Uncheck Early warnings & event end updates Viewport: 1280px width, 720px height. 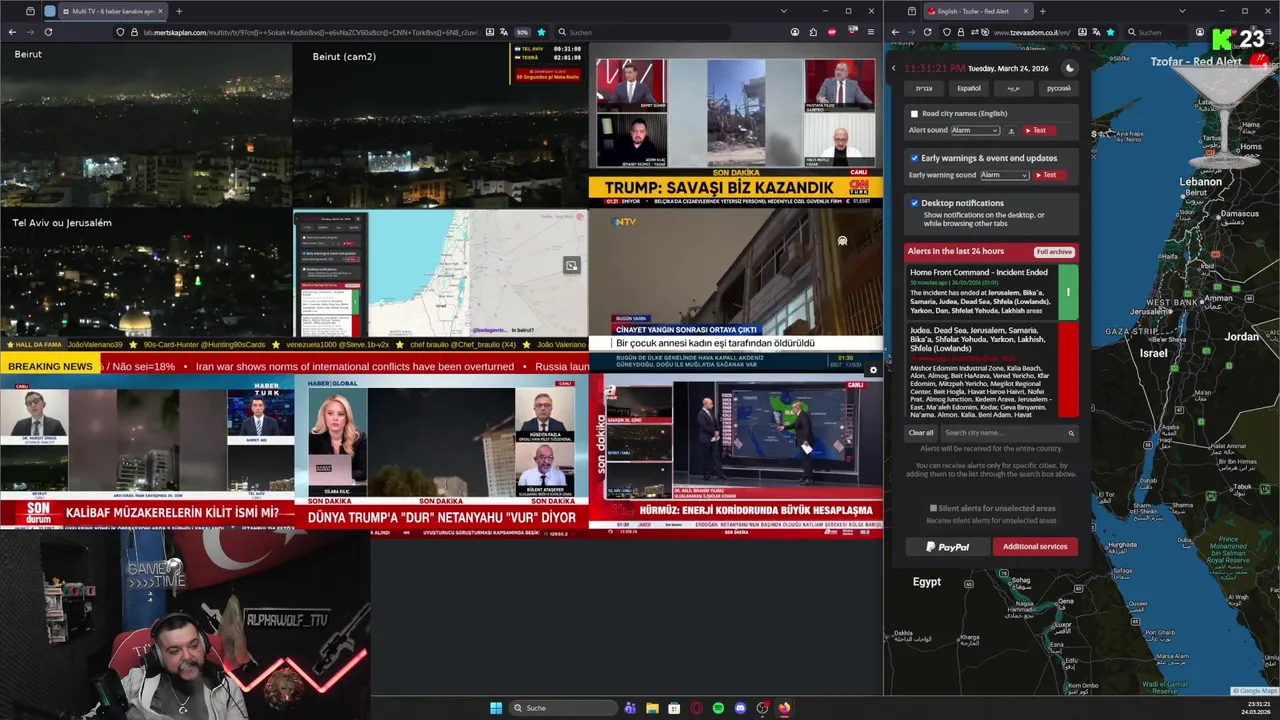914,158
